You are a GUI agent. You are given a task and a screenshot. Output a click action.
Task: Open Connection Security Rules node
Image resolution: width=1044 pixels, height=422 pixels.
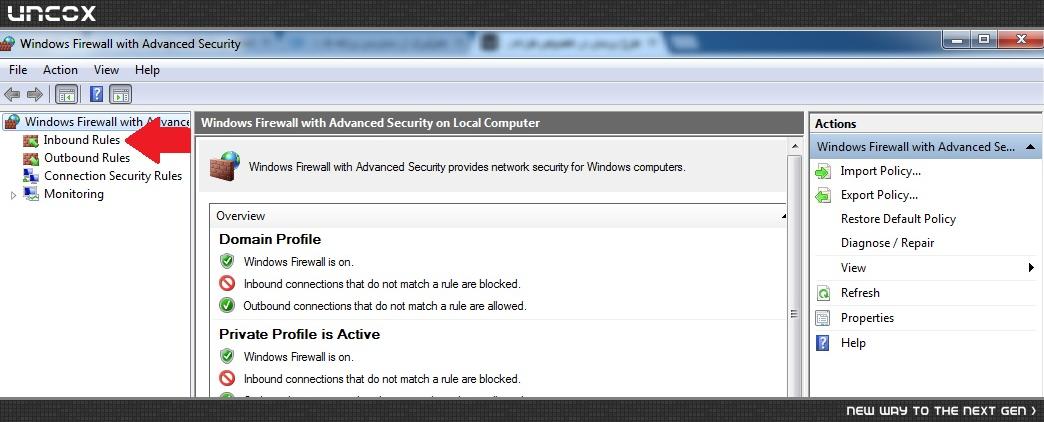click(x=113, y=176)
